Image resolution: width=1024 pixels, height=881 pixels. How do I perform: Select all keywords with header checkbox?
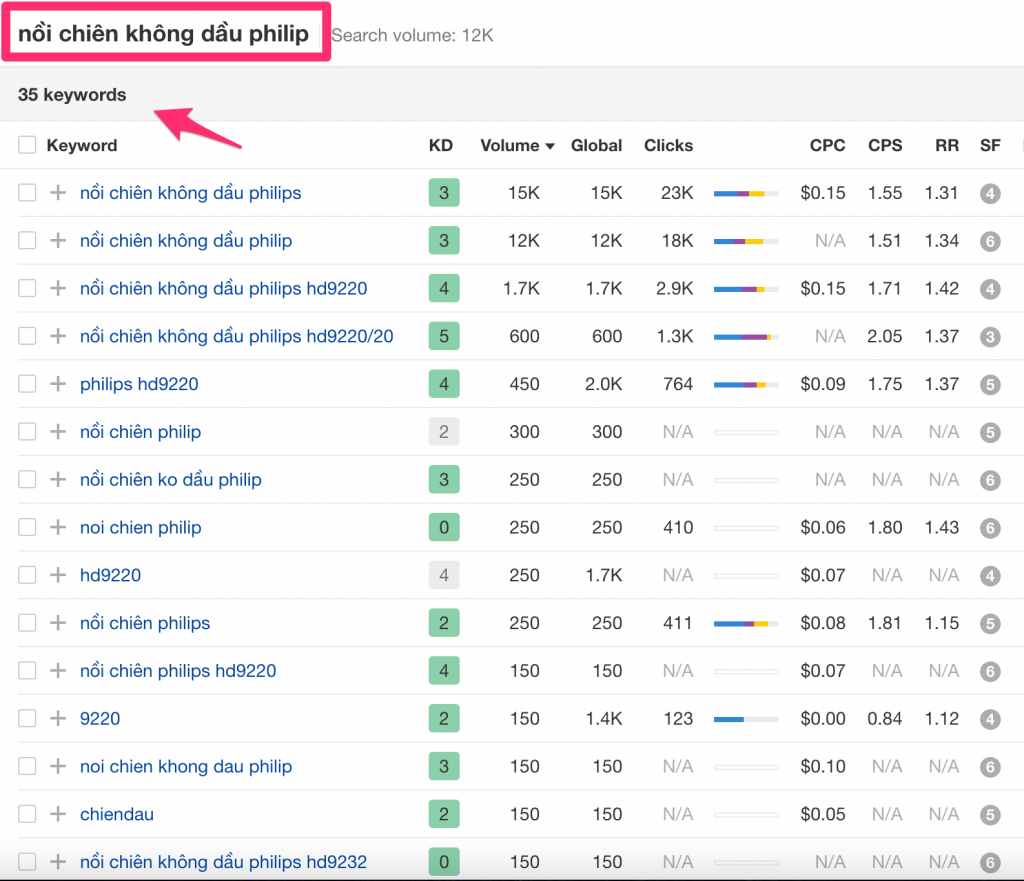pyautogui.click(x=27, y=145)
